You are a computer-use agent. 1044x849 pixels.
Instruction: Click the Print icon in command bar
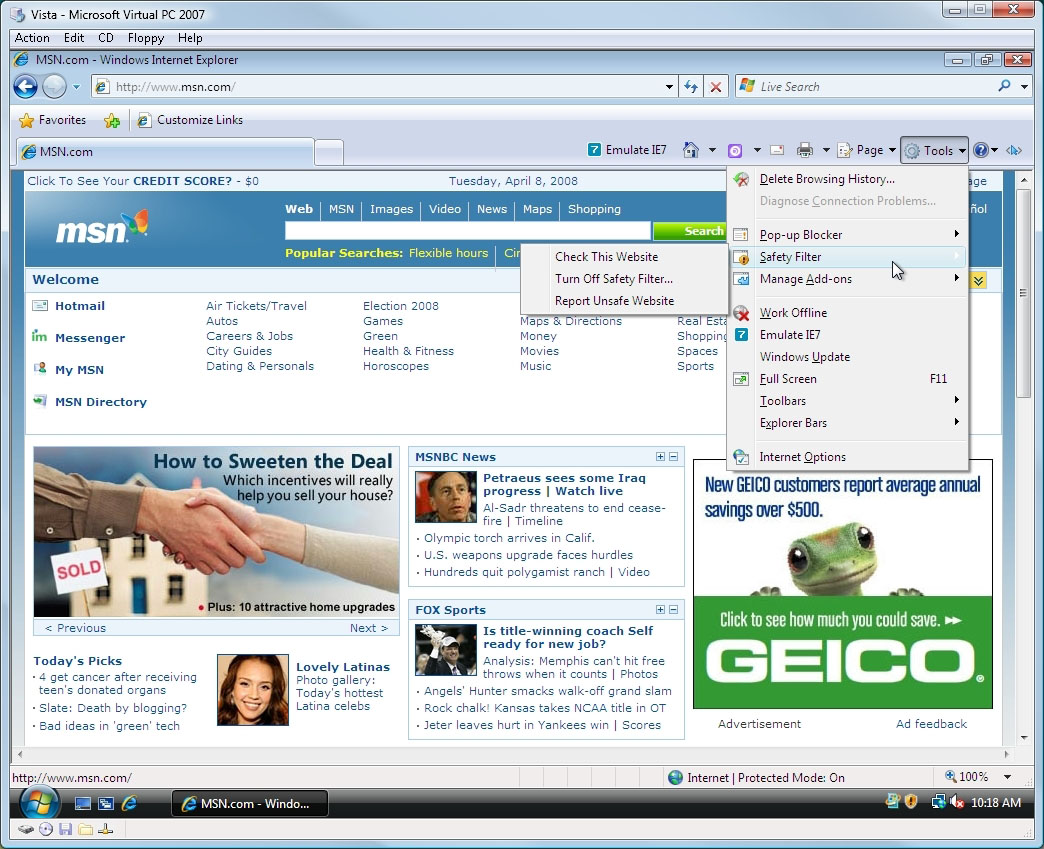[x=805, y=150]
